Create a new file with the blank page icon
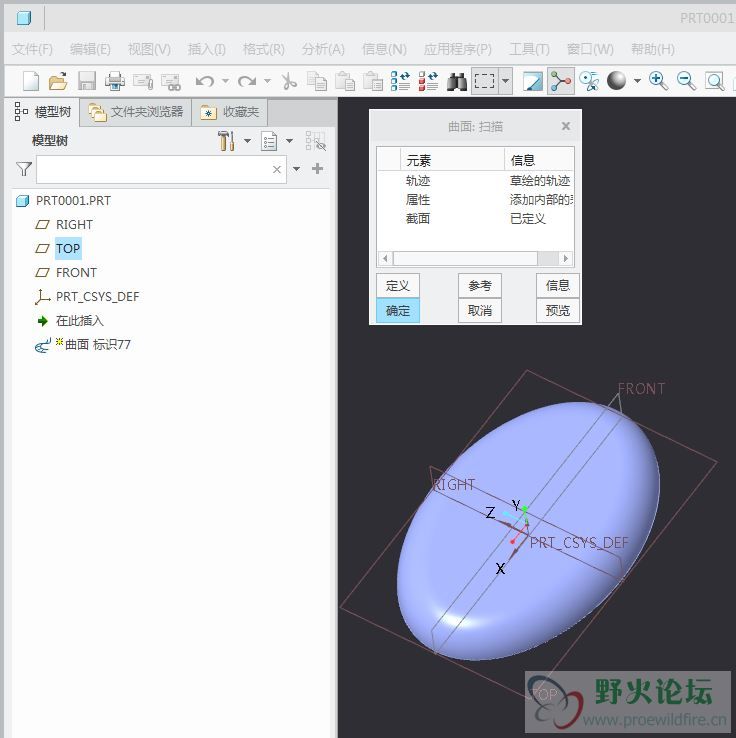 click(x=31, y=81)
